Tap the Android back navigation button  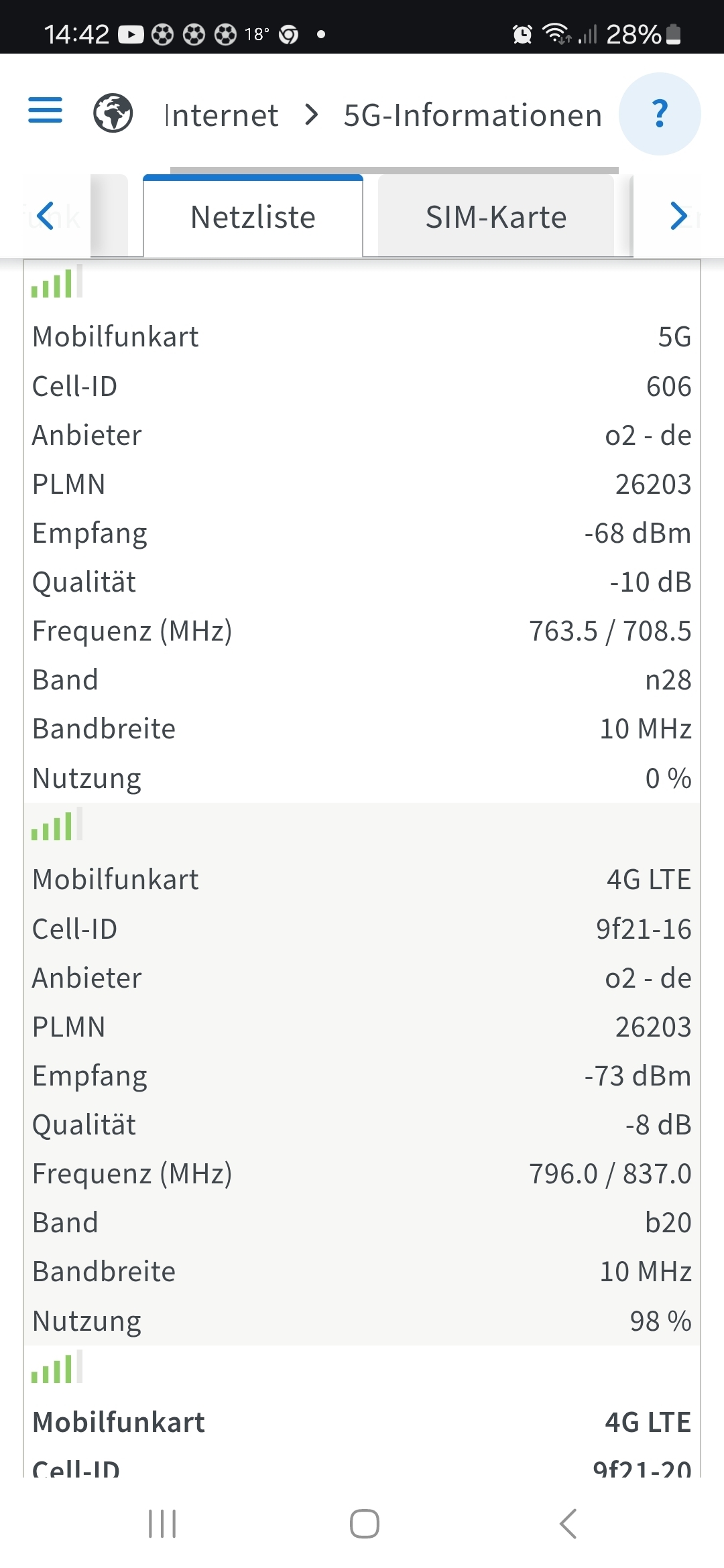(x=568, y=1524)
